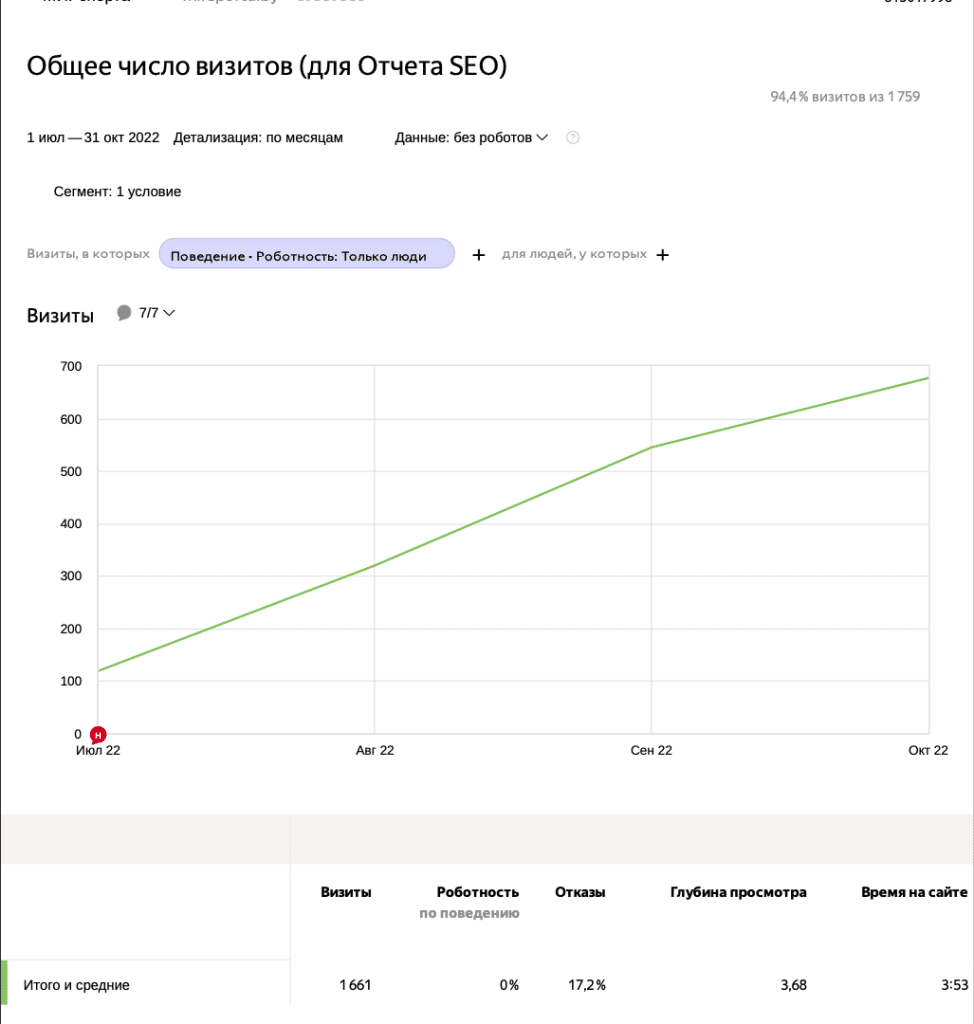Click the 'Роботность' column header
This screenshot has height=1024, width=974.
click(x=477, y=892)
